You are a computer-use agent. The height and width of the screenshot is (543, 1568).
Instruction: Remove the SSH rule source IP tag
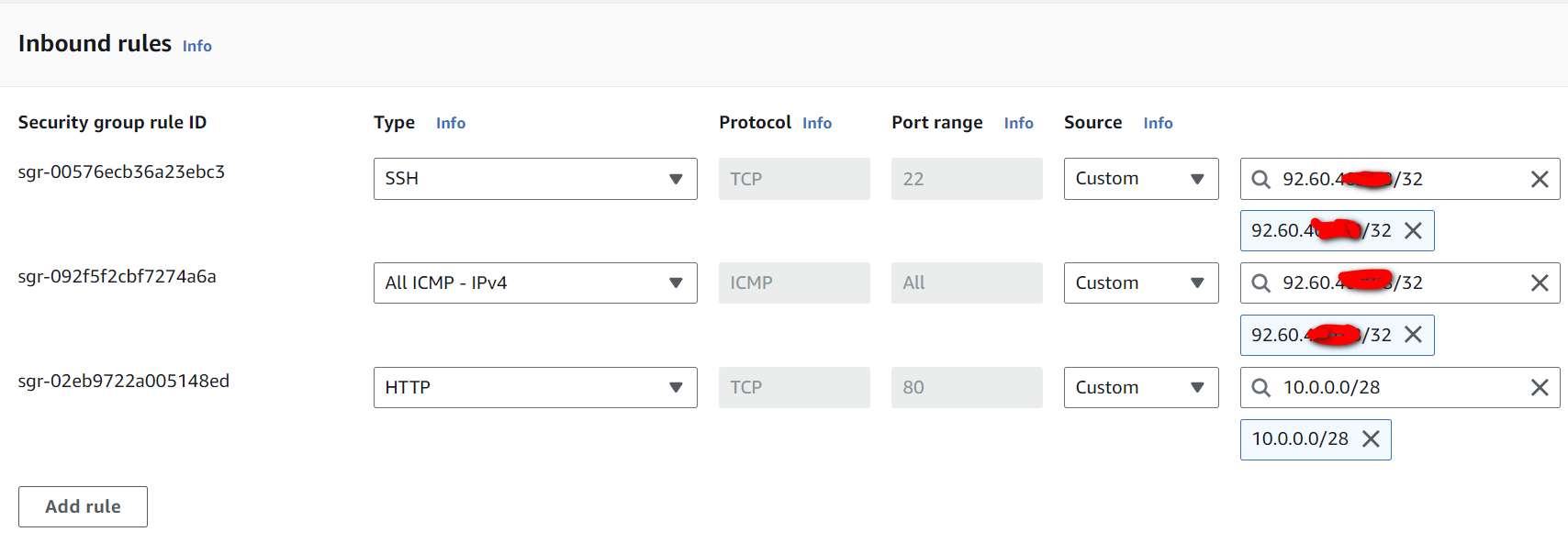coord(1414,230)
